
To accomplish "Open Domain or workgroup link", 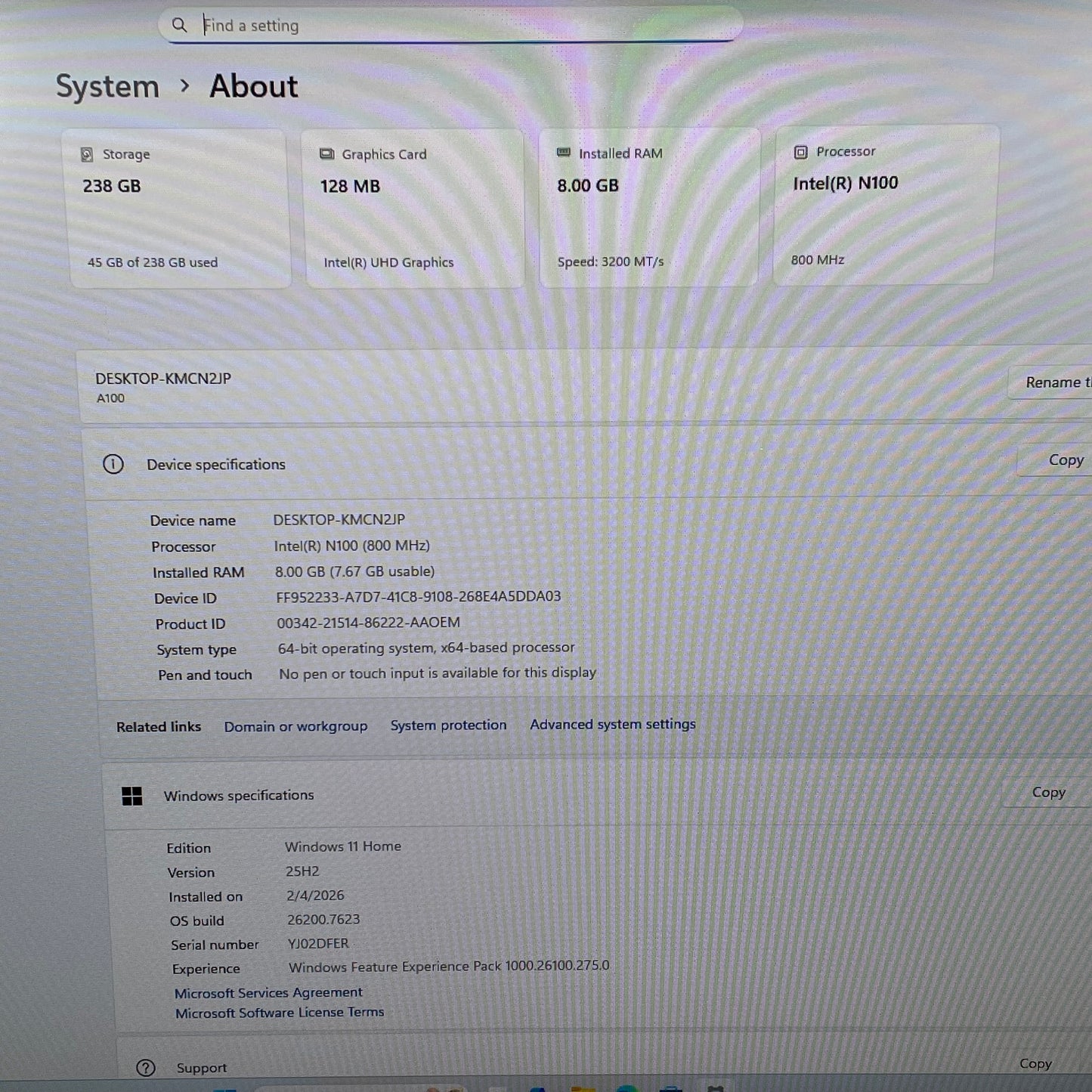I will 295,726.
